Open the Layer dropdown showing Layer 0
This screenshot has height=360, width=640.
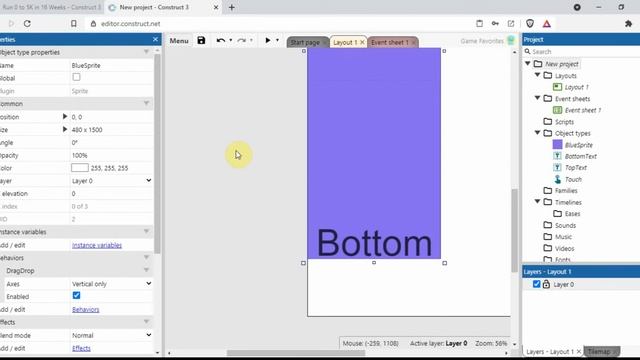(111, 181)
